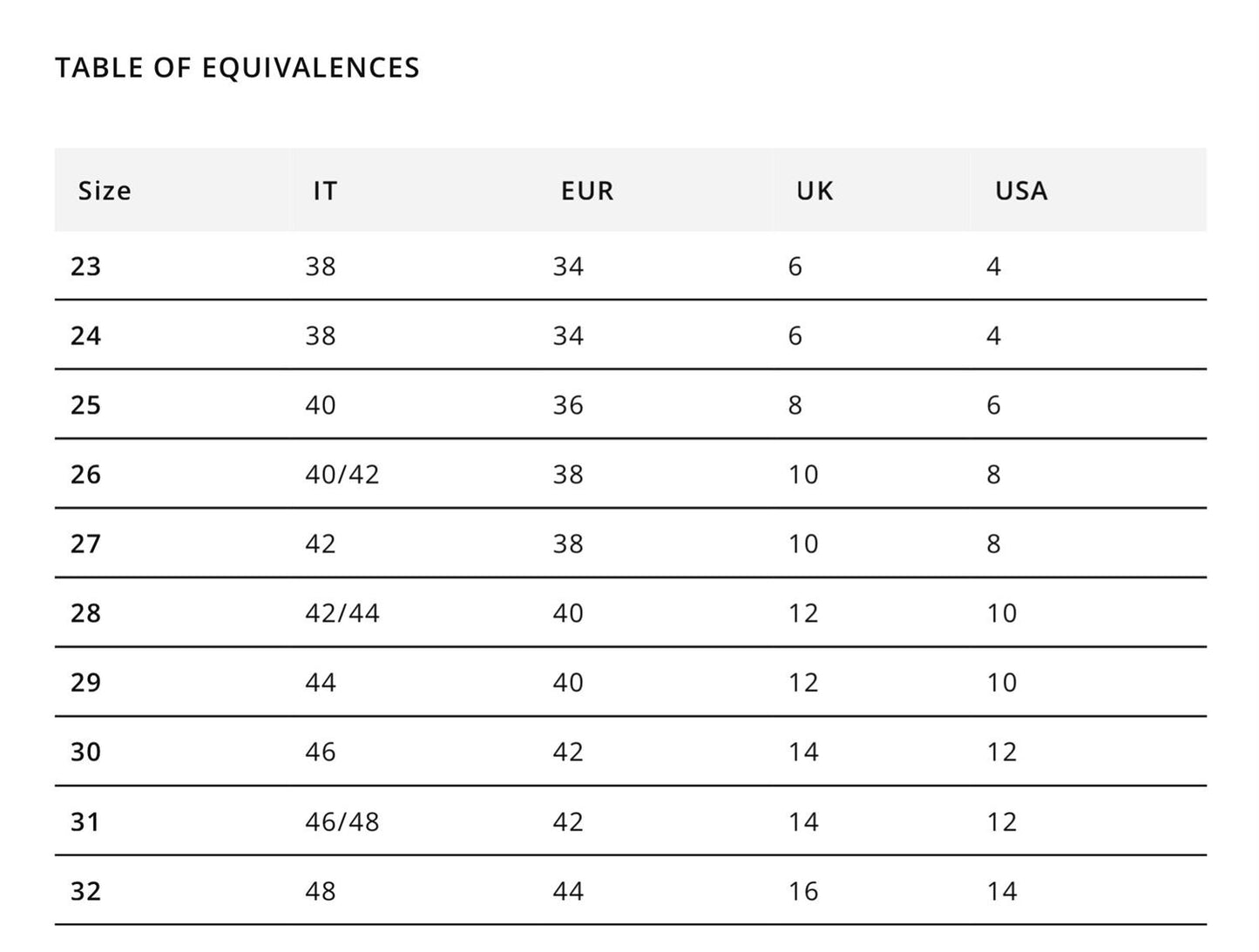Select size 27 row label
This screenshot has width=1259, height=952.
pyautogui.click(x=85, y=544)
